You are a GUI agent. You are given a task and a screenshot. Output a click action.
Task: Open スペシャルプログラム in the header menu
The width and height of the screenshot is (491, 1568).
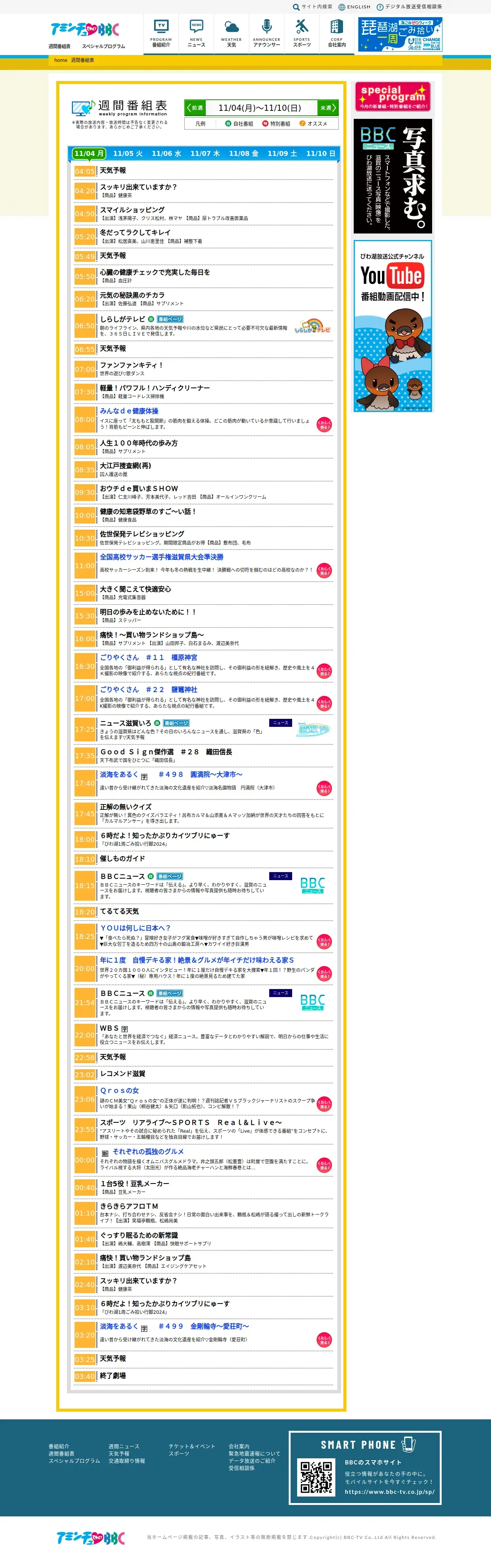tap(104, 46)
